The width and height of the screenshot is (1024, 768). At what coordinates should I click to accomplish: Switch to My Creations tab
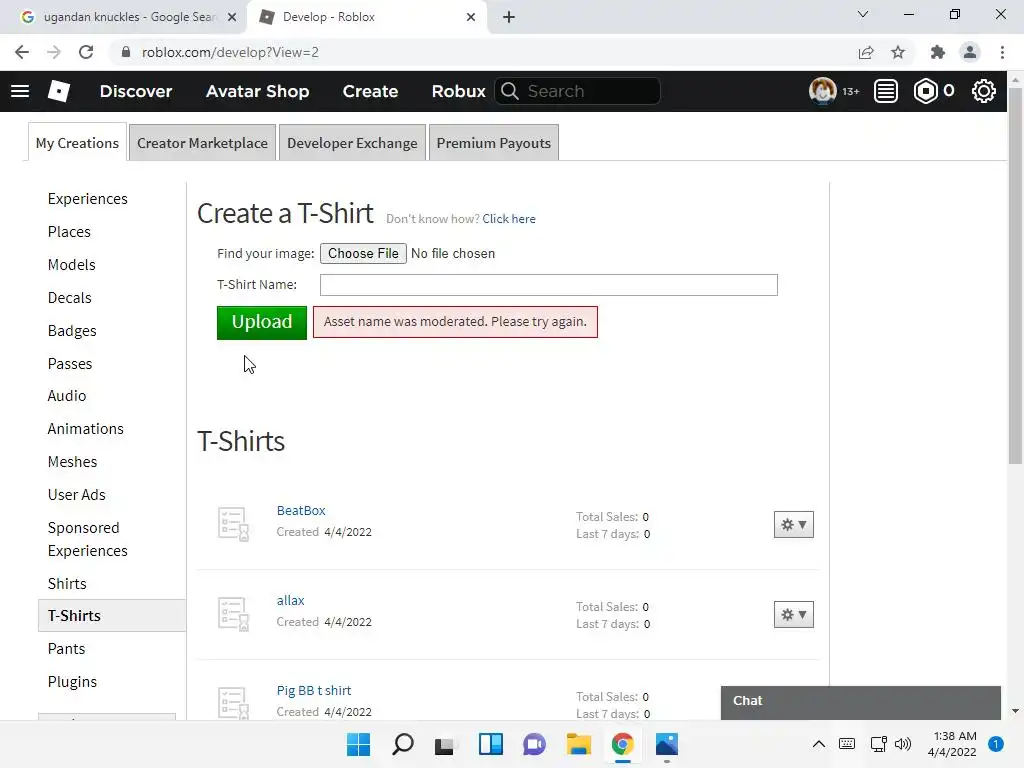[77, 142]
